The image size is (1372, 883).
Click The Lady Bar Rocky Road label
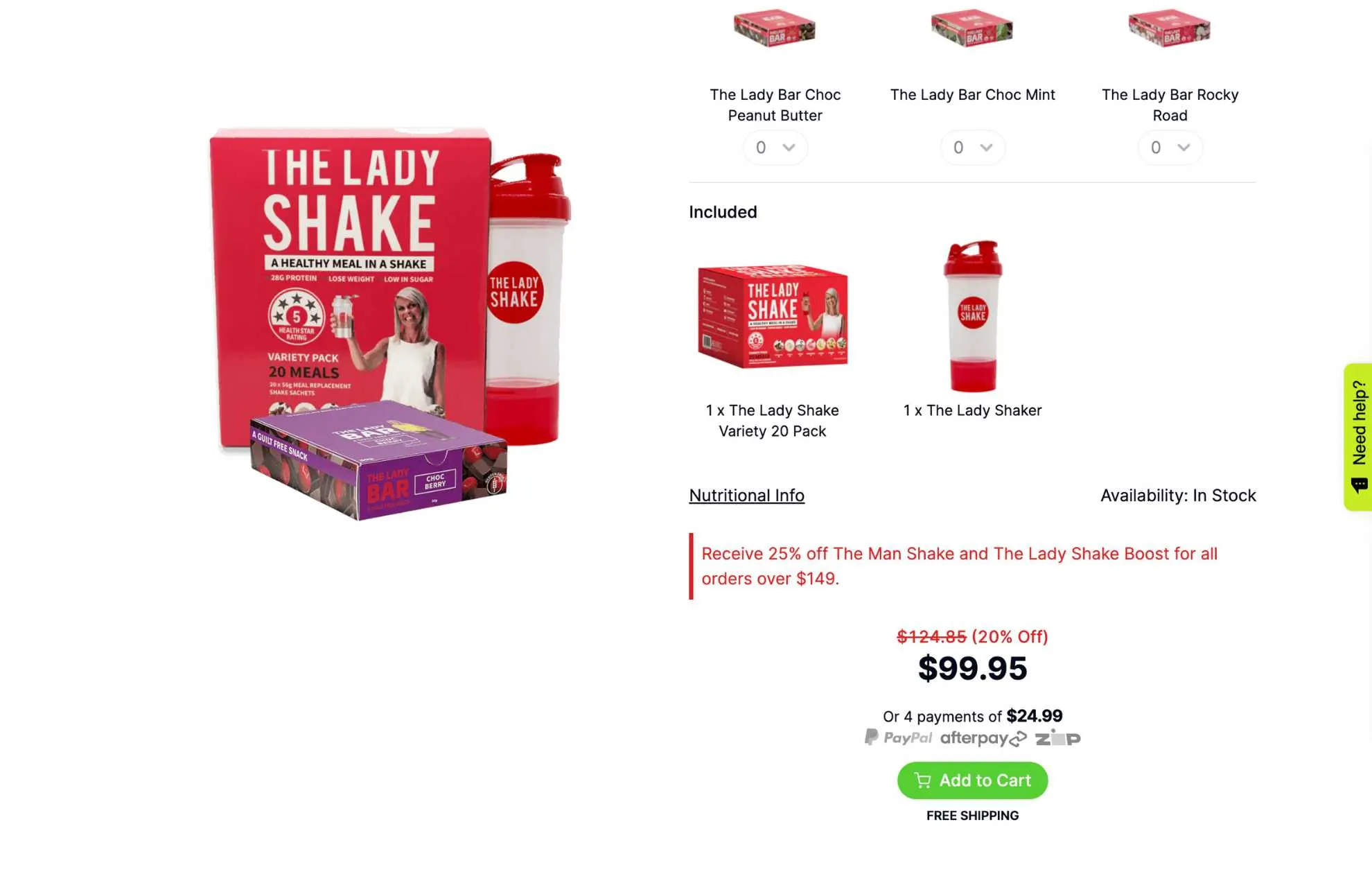pyautogui.click(x=1170, y=105)
